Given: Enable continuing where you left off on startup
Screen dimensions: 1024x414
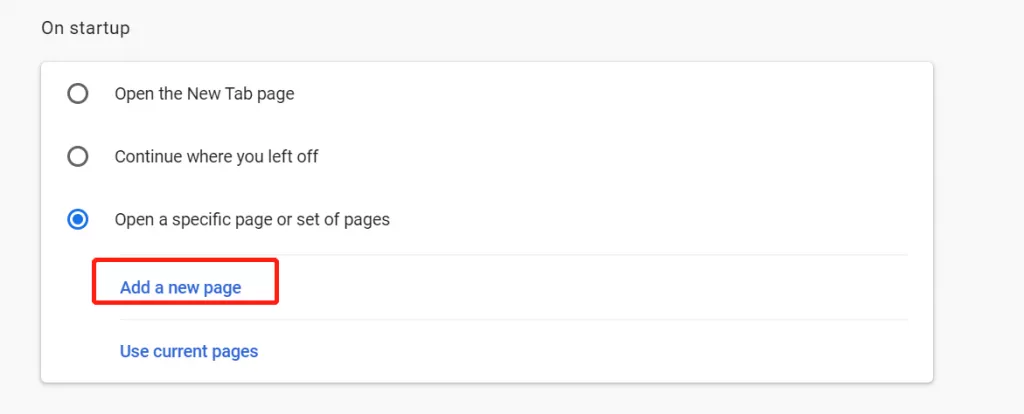Looking at the screenshot, I should [77, 157].
